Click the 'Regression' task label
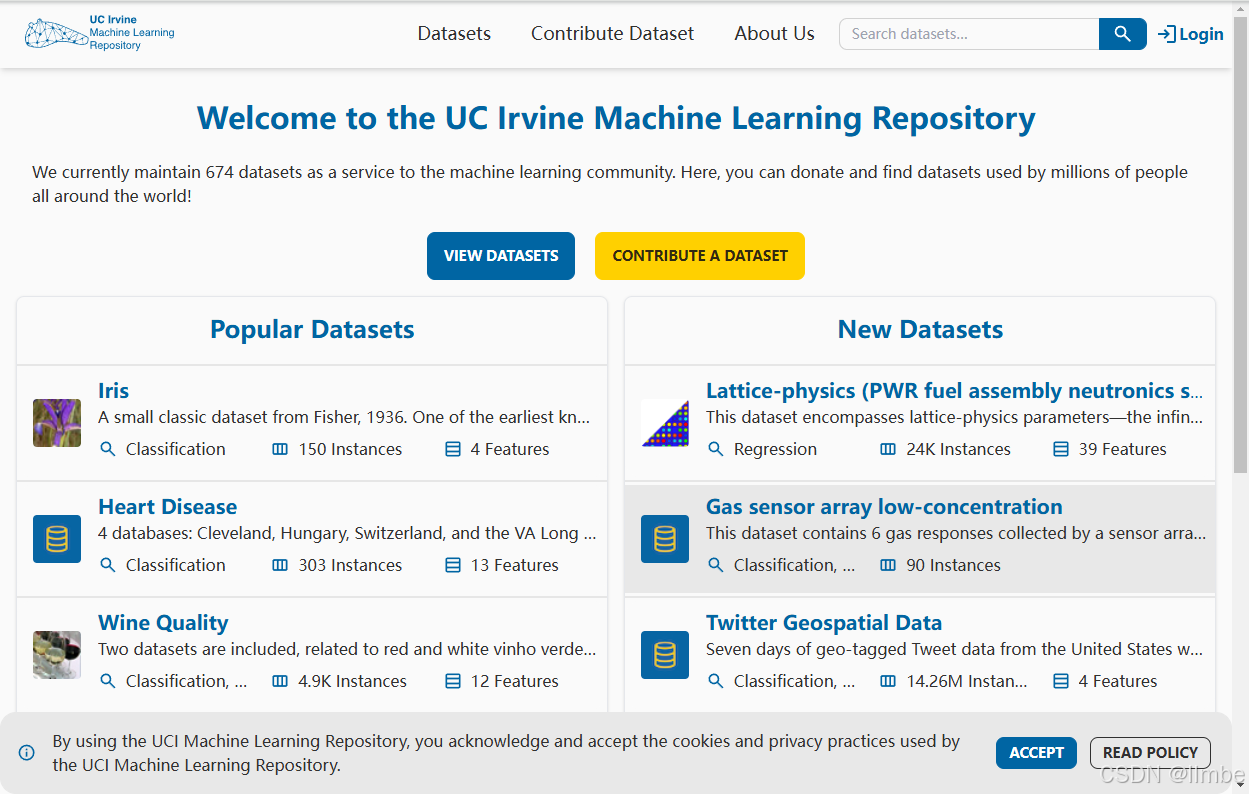 coord(775,449)
